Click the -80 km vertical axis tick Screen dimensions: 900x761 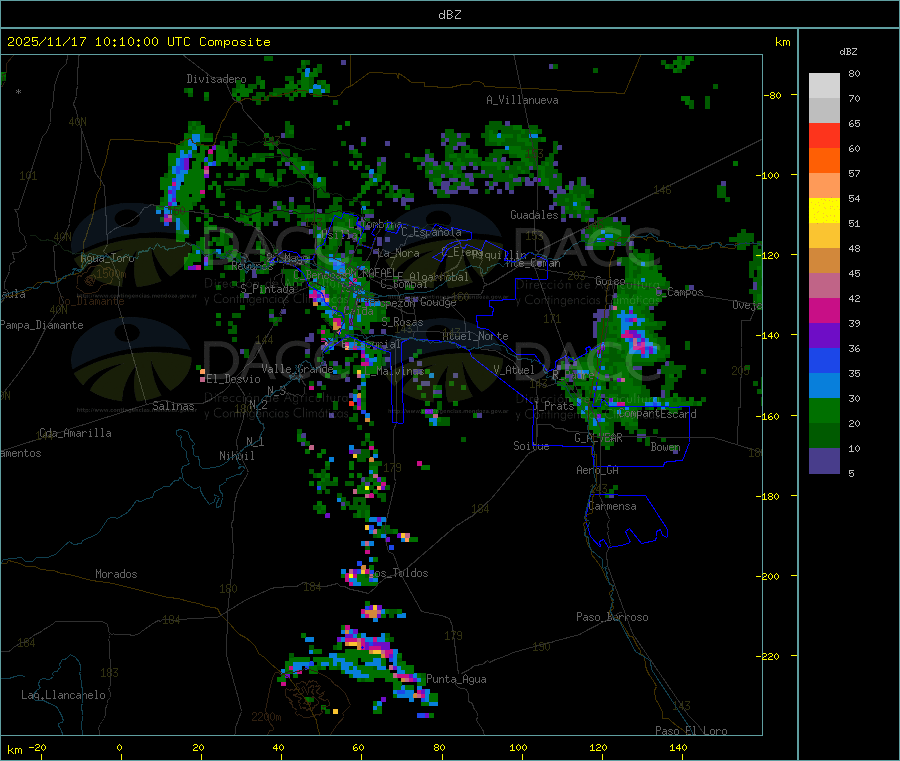[773, 95]
